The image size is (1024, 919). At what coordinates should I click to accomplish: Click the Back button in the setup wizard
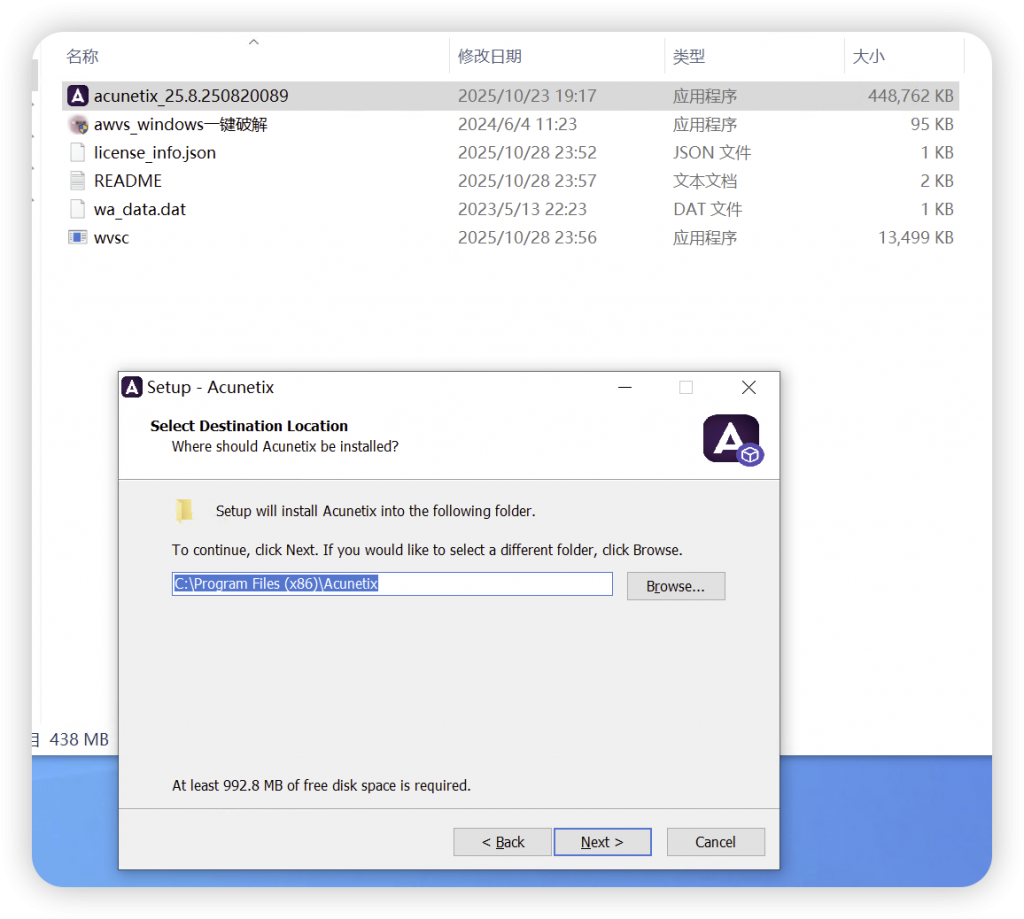[x=502, y=841]
